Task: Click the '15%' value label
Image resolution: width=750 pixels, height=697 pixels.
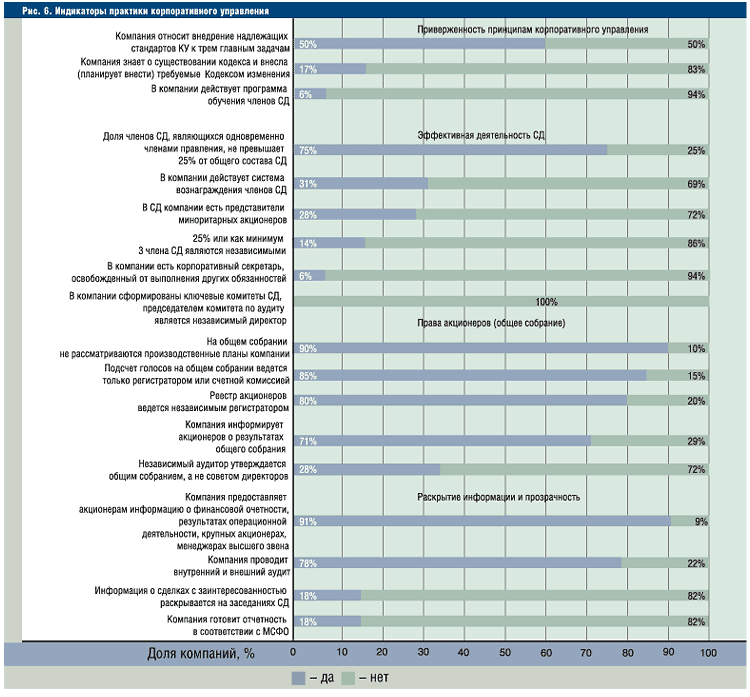Action: click(696, 376)
